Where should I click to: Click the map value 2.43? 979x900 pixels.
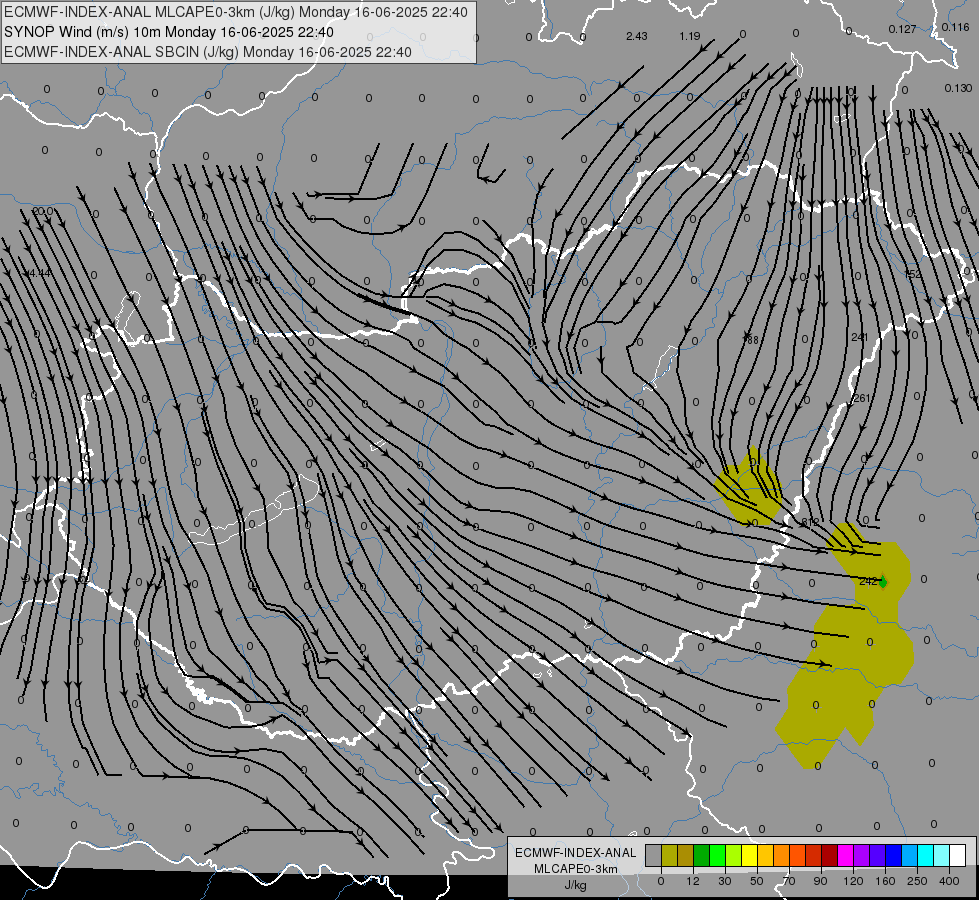[x=636, y=36]
